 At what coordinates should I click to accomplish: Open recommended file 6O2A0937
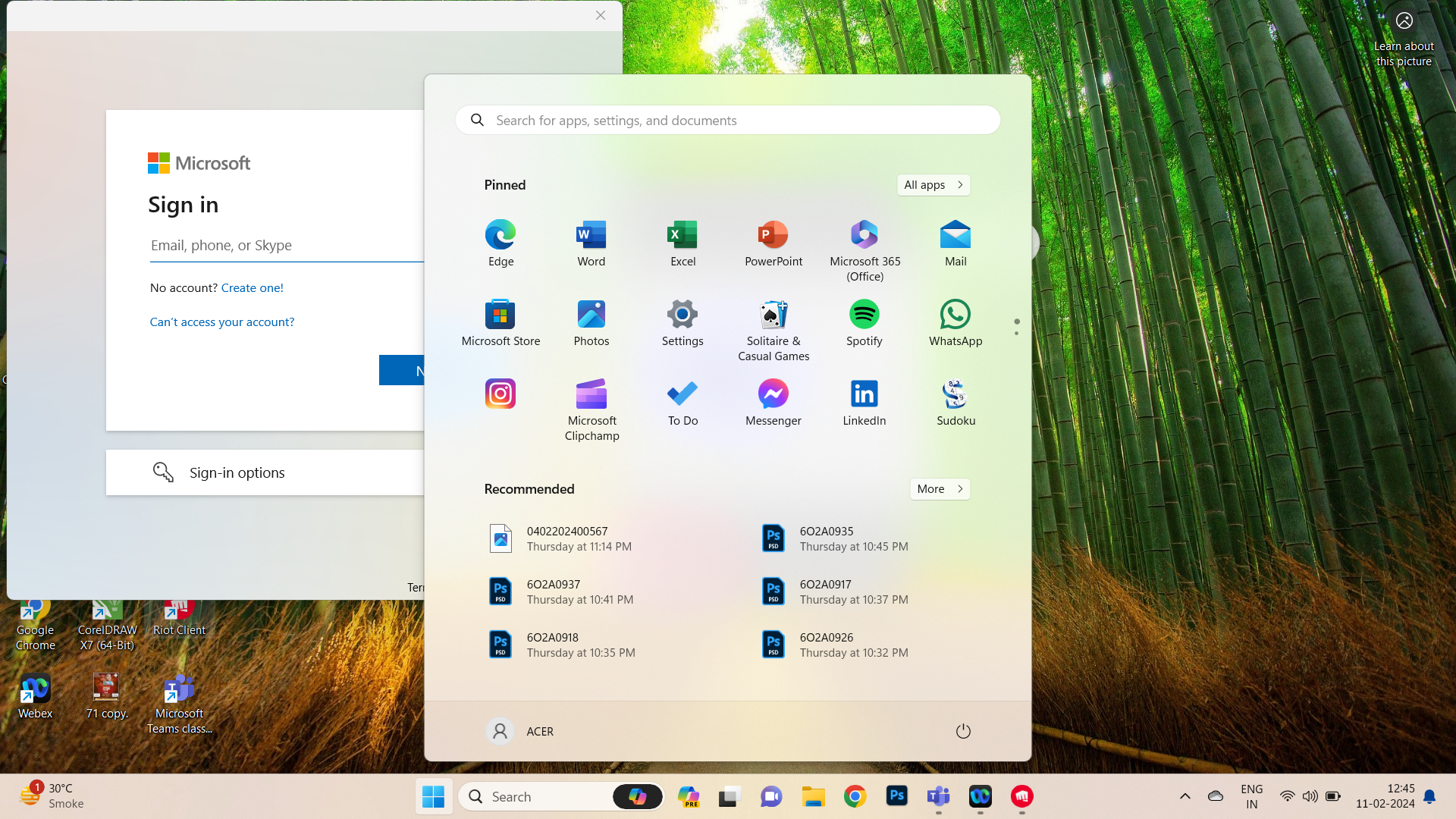[607, 591]
